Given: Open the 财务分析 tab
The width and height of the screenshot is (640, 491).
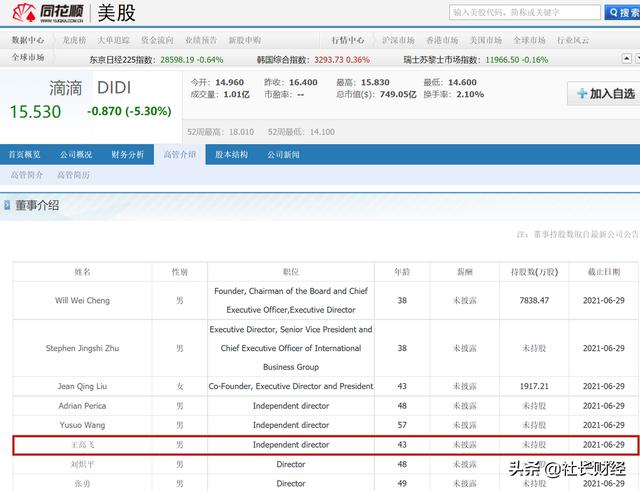Looking at the screenshot, I should [x=127, y=155].
